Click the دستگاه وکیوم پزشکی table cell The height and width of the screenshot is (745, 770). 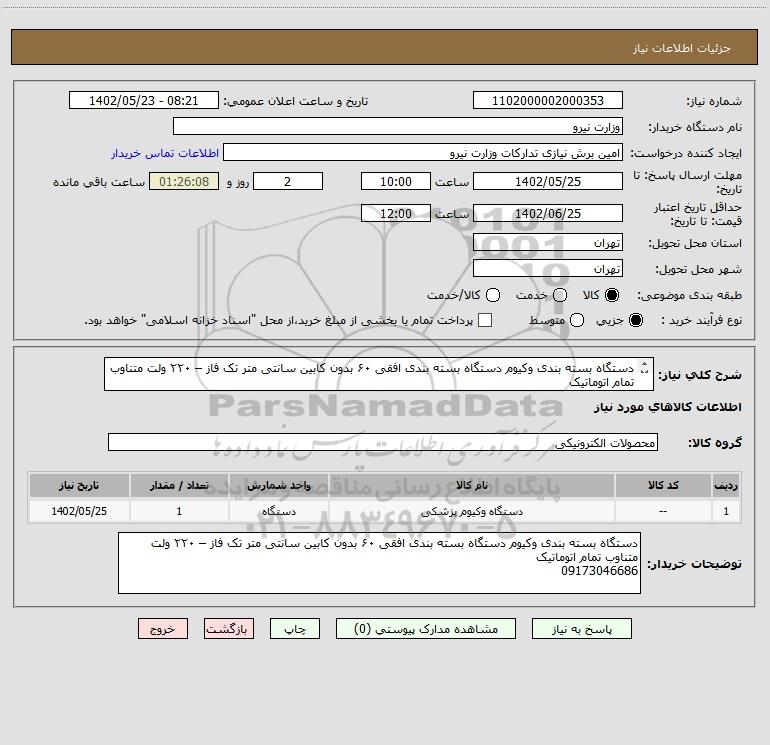pyautogui.click(x=472, y=511)
